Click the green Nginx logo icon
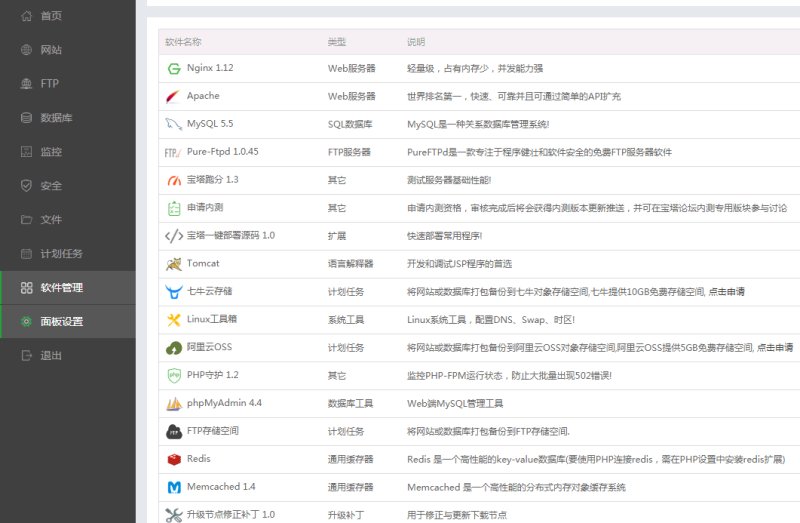This screenshot has width=800, height=523. coord(174,68)
